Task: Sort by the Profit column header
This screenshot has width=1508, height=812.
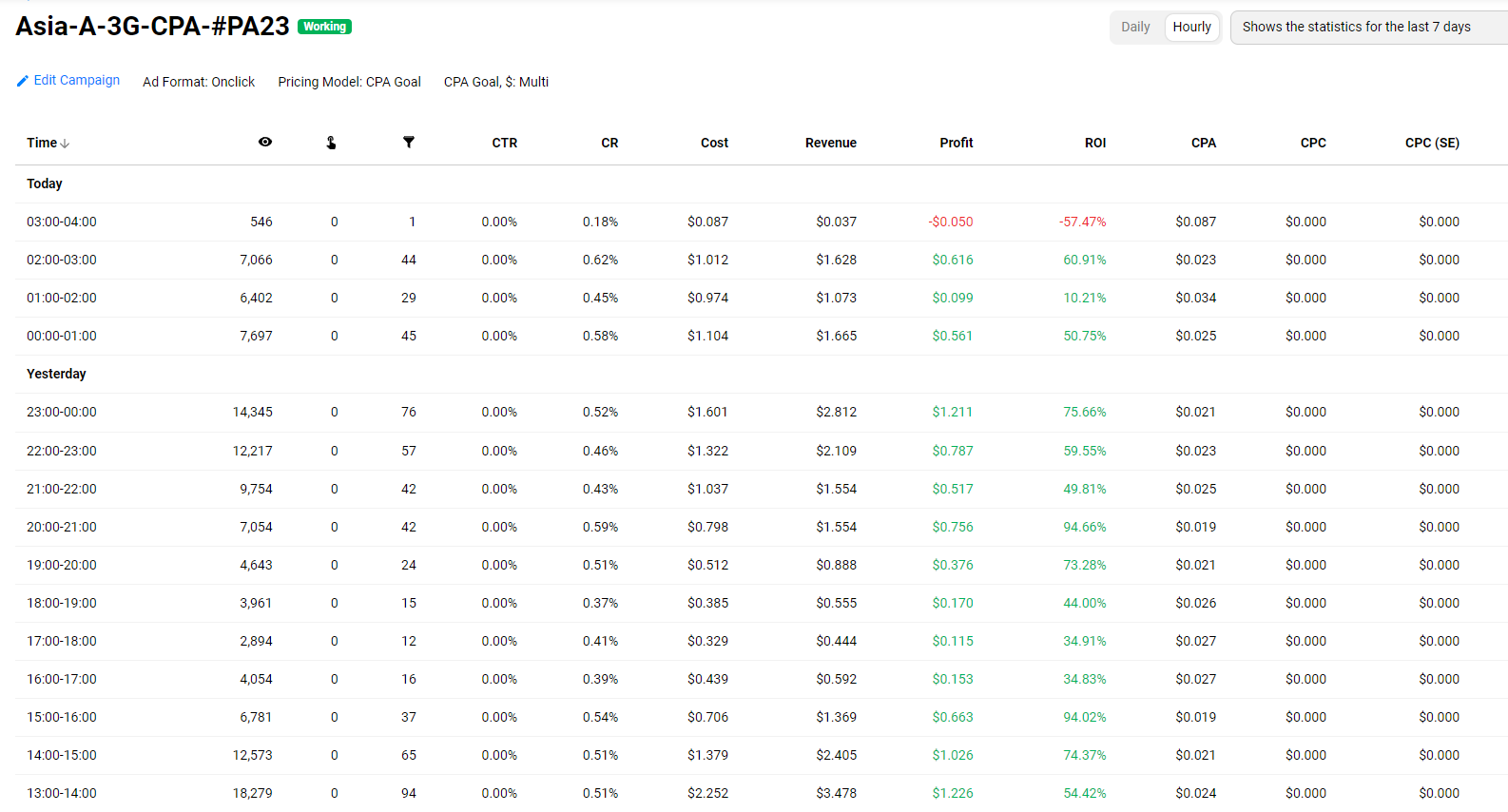Action: [x=956, y=143]
